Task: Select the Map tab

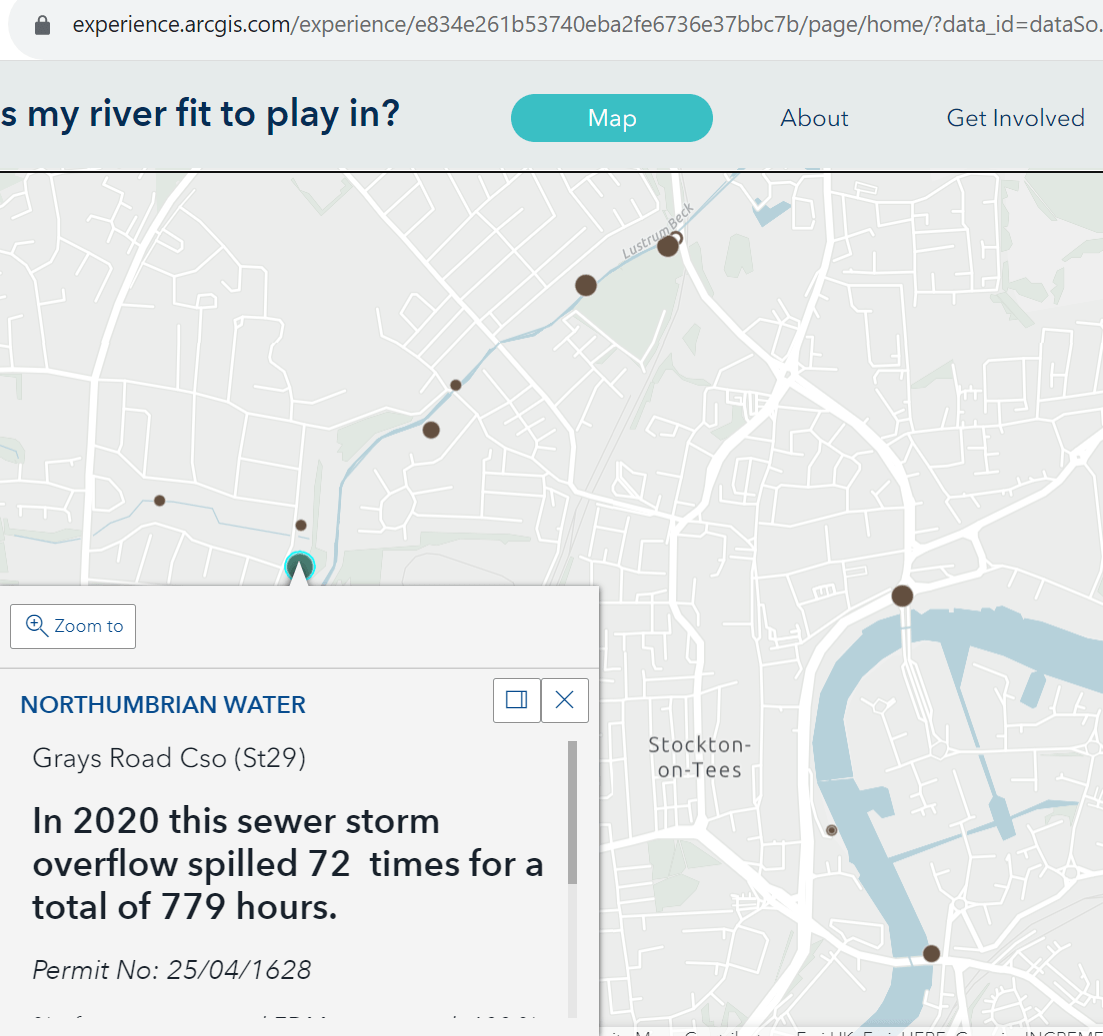Action: click(611, 118)
